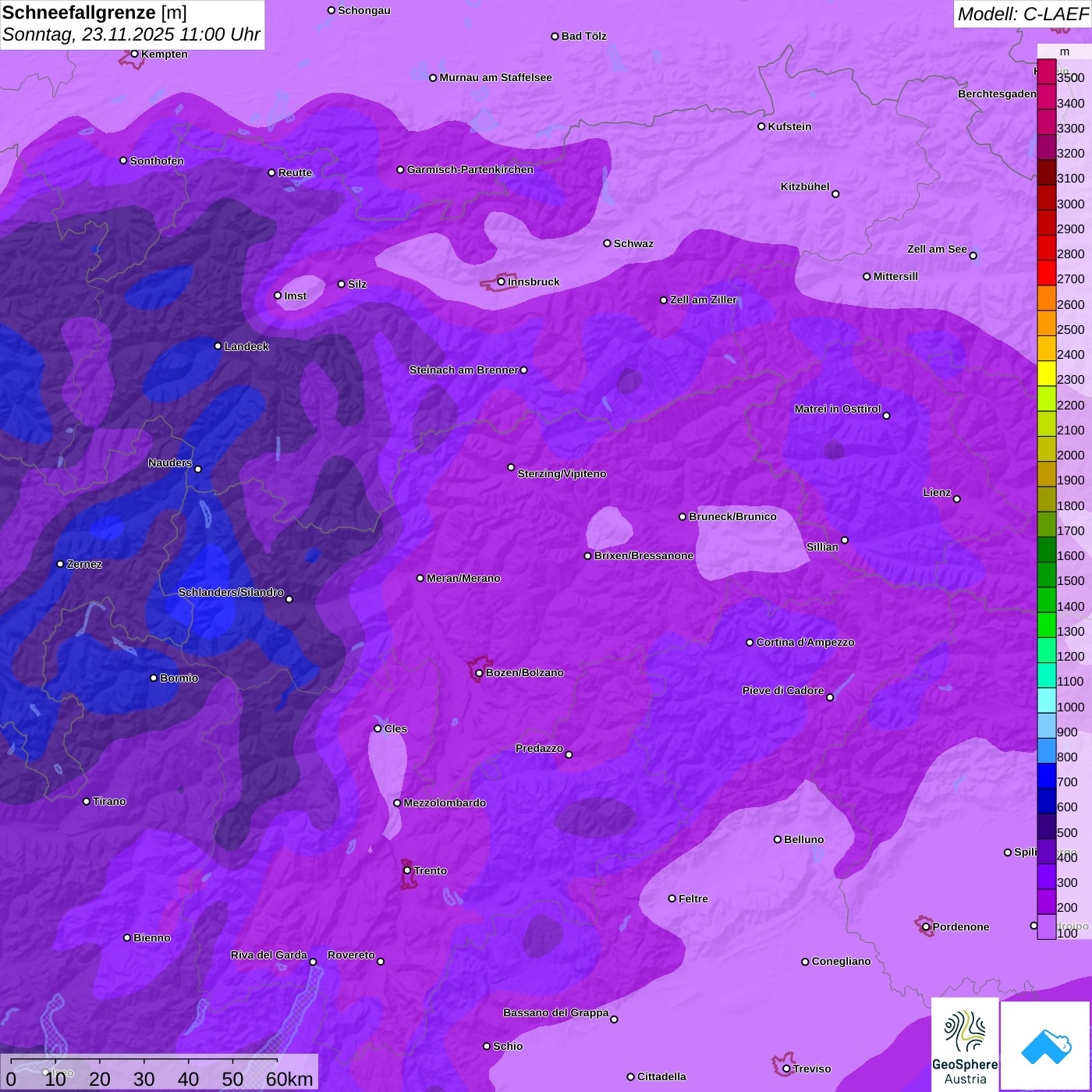Click the Schlanders/Silandro label
This screenshot has width=1092, height=1092.
coord(231,592)
